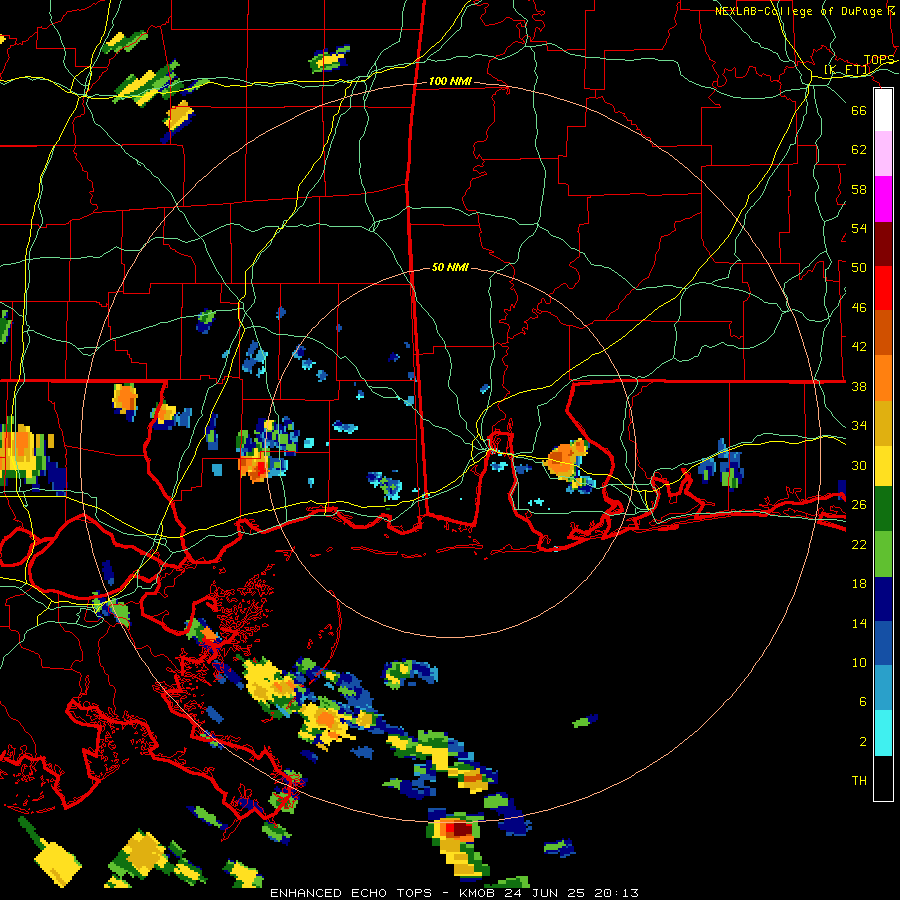The image size is (900, 900).
Task: Click the legend value 38
Action: tap(859, 386)
